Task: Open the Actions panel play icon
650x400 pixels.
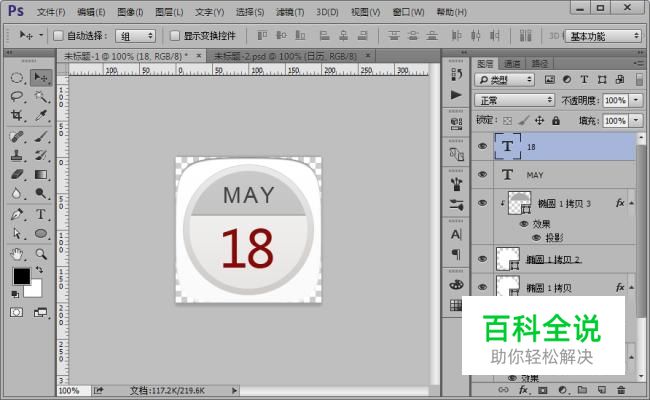Action: point(456,95)
